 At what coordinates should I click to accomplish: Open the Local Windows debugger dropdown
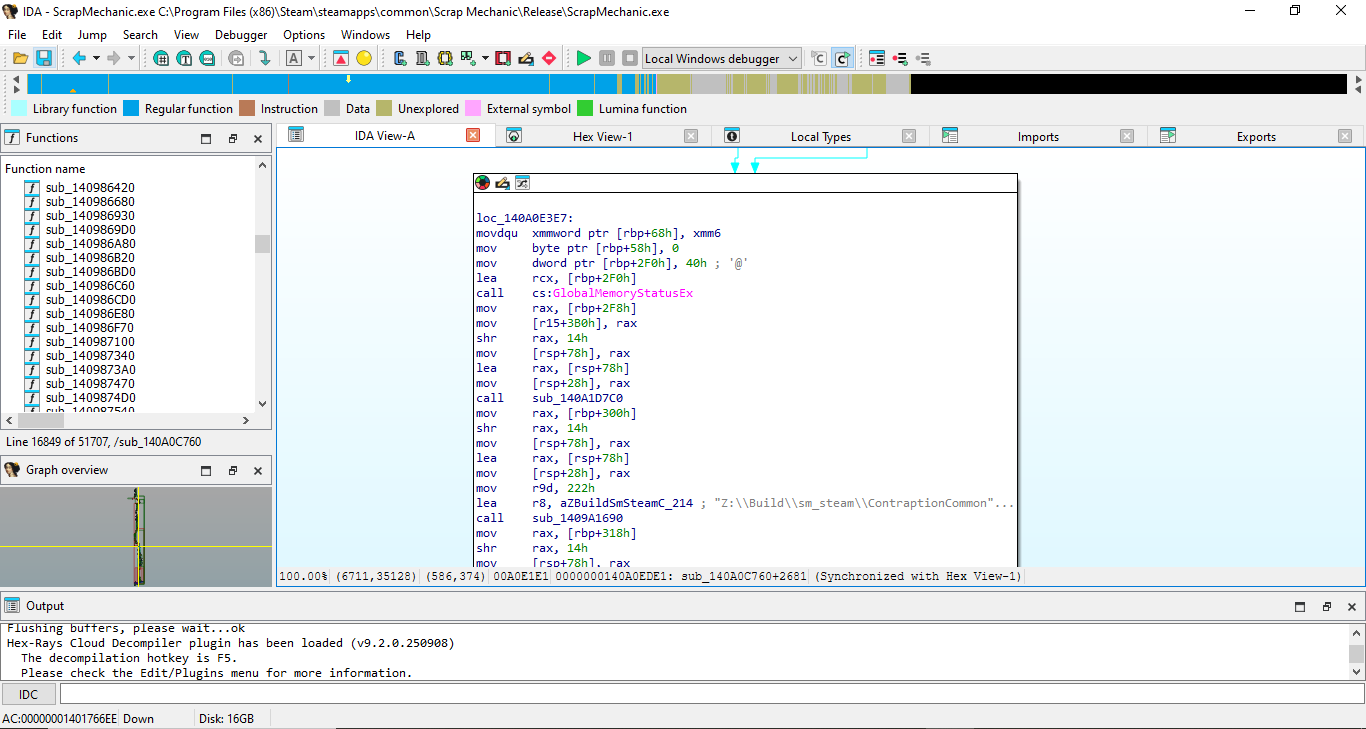tap(722, 58)
